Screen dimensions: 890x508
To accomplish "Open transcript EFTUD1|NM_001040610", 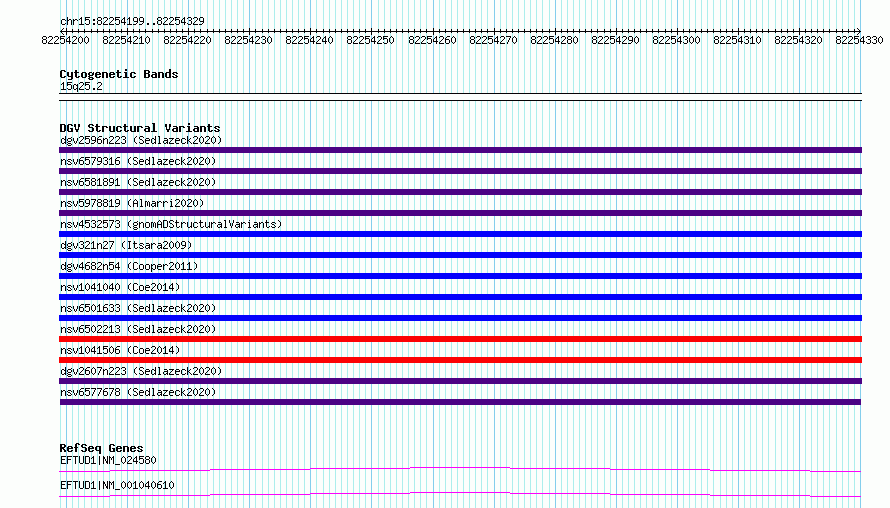I will pyautogui.click(x=117, y=485).
